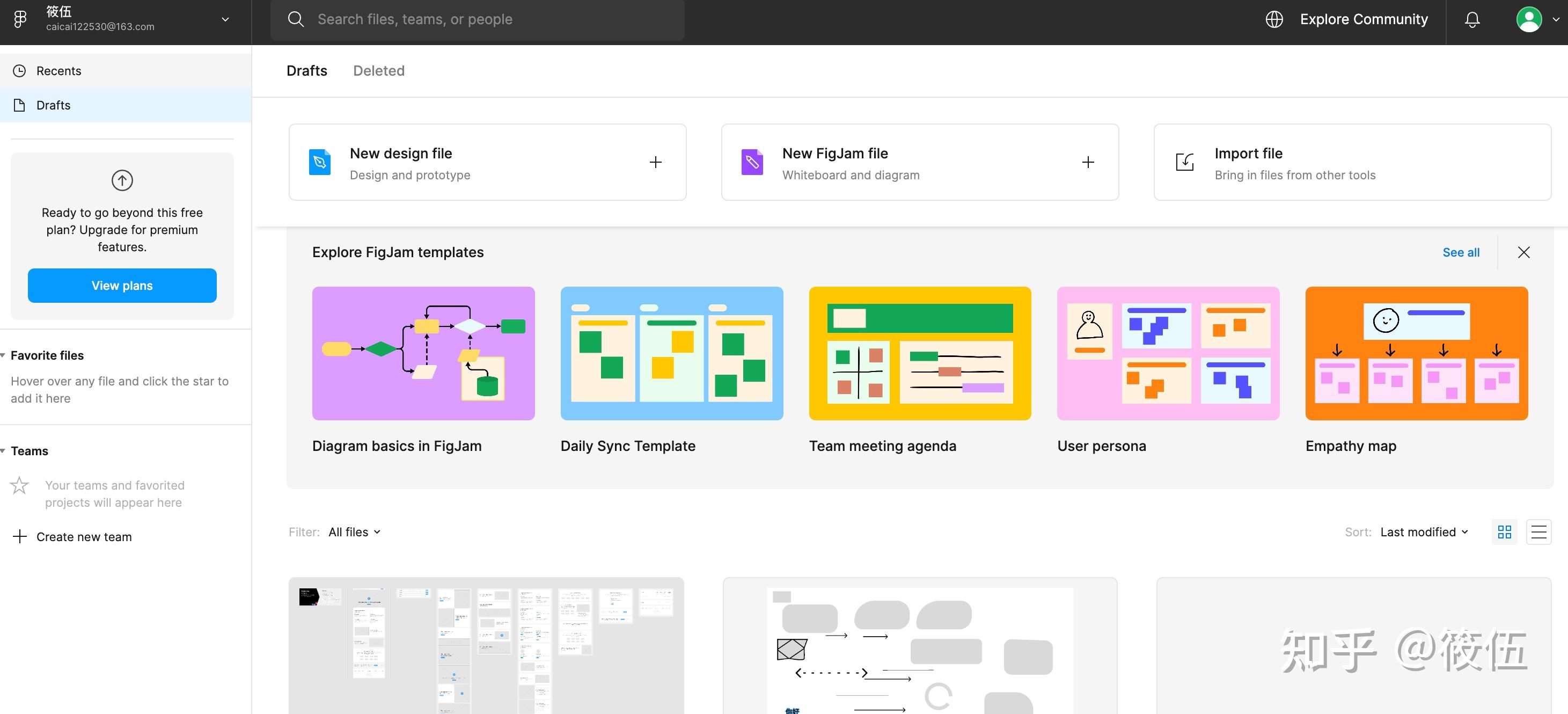Open the Empathy map template thumbnail
The width and height of the screenshot is (1568, 714).
coord(1416,353)
